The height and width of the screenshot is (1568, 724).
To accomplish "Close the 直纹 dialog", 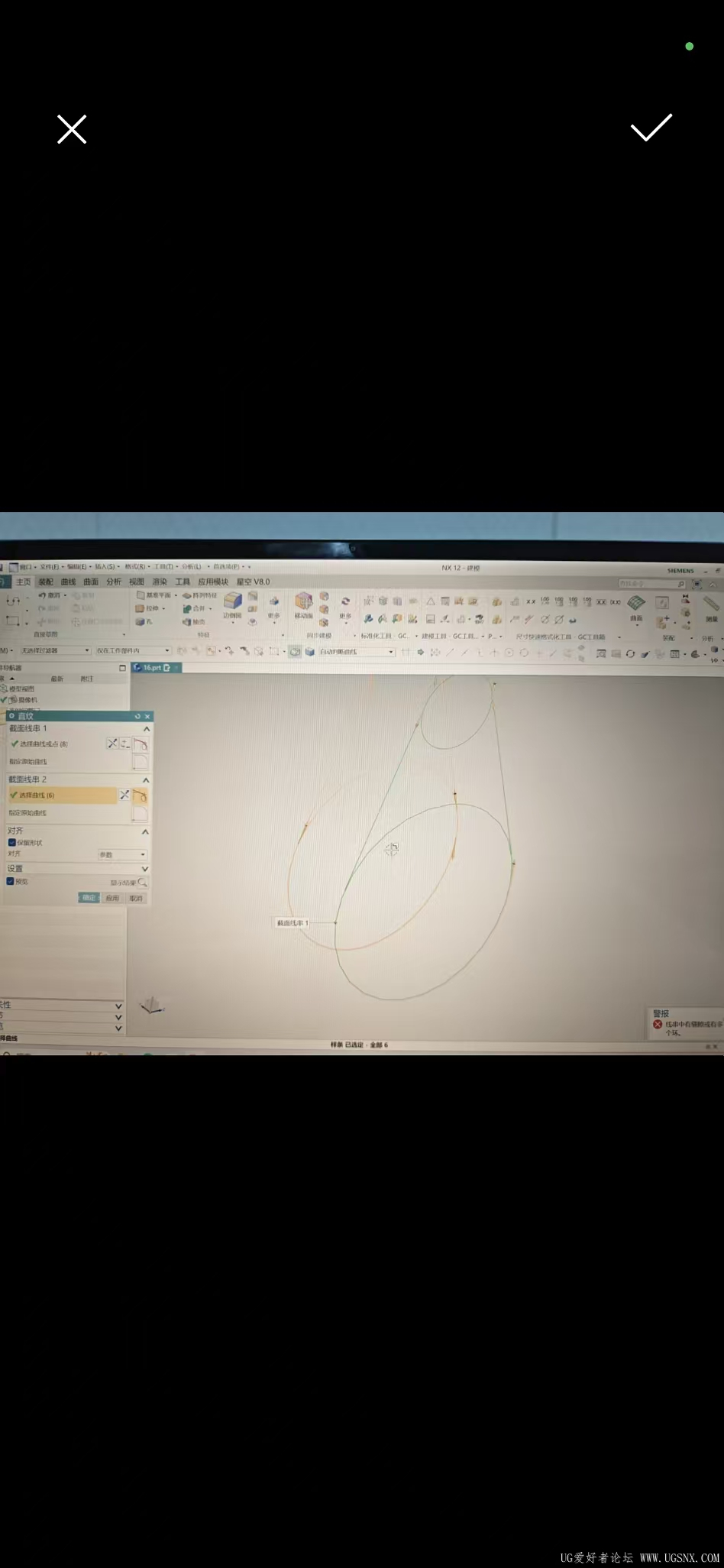I will coord(147,716).
